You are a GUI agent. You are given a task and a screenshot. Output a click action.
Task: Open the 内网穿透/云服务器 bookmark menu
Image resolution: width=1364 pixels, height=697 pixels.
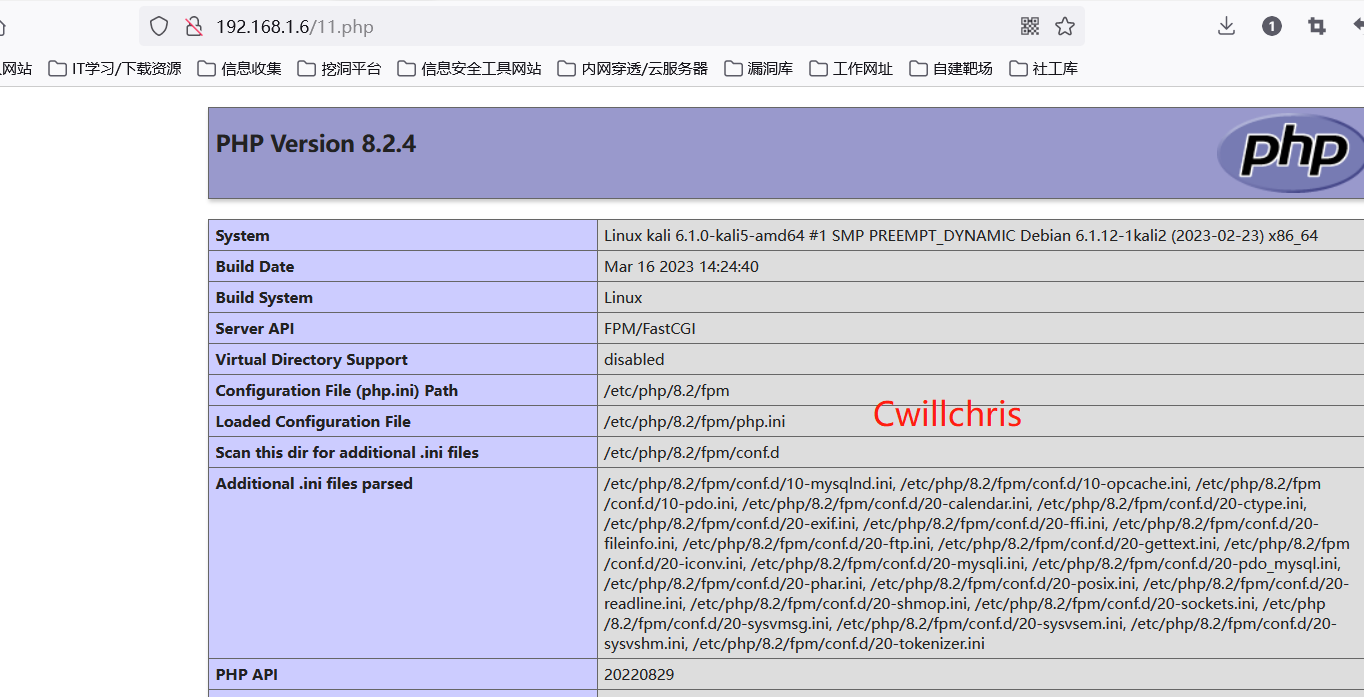[x=631, y=68]
